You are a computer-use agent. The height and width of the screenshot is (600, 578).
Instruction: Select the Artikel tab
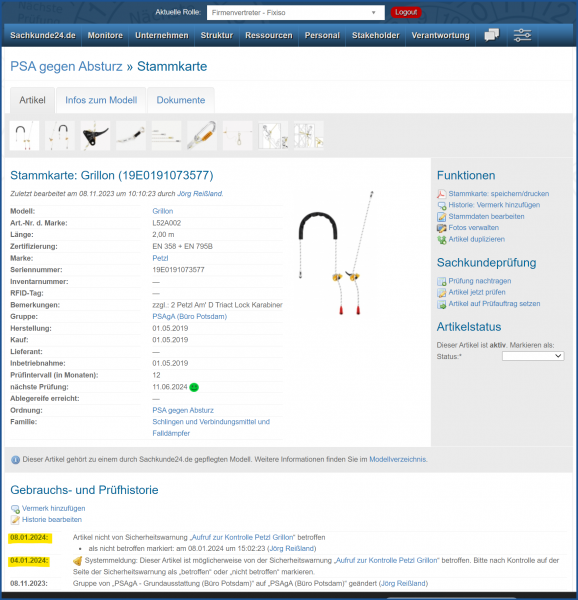pyautogui.click(x=33, y=100)
